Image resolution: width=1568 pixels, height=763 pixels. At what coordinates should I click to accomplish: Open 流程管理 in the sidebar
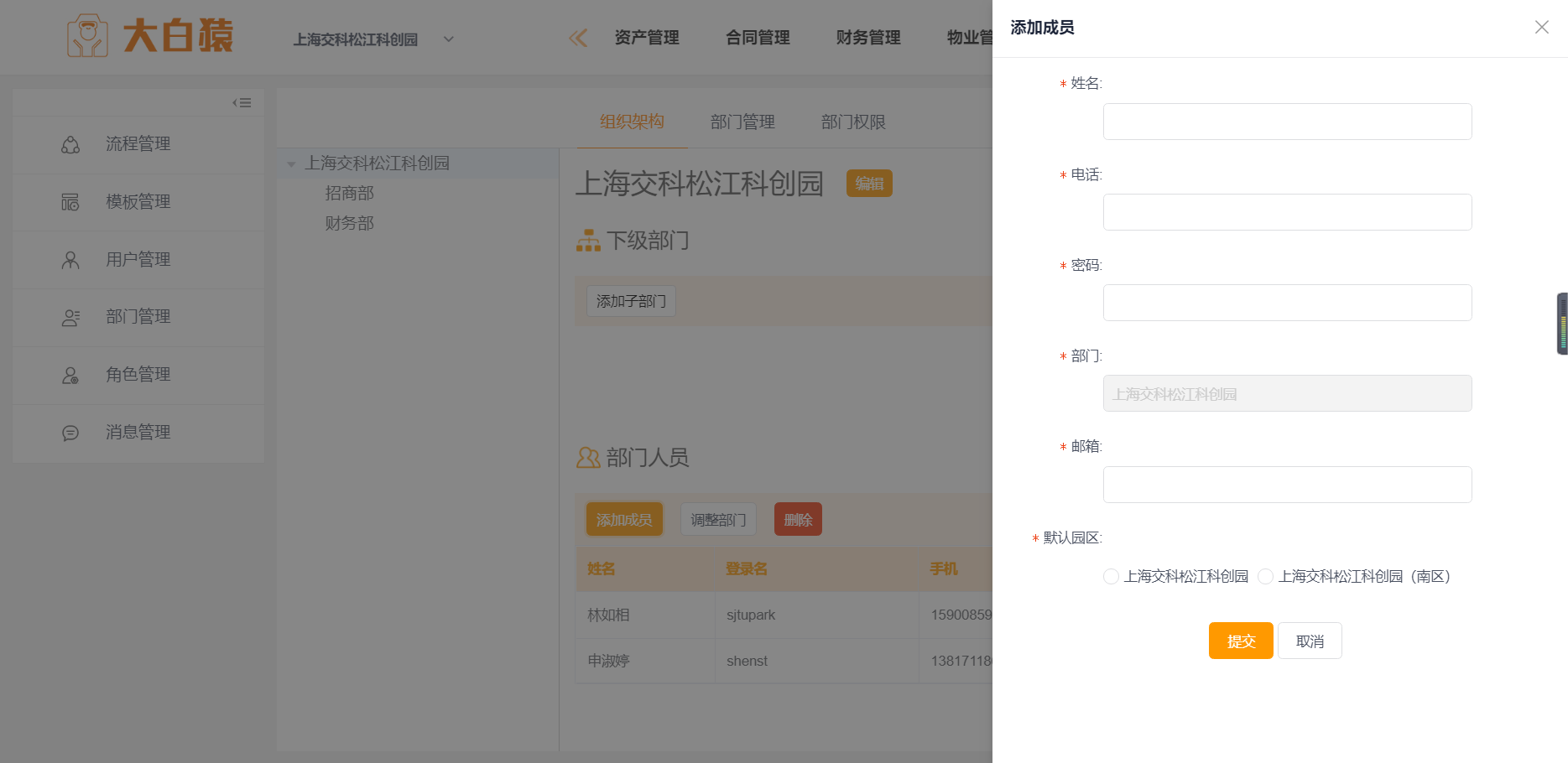[x=138, y=144]
